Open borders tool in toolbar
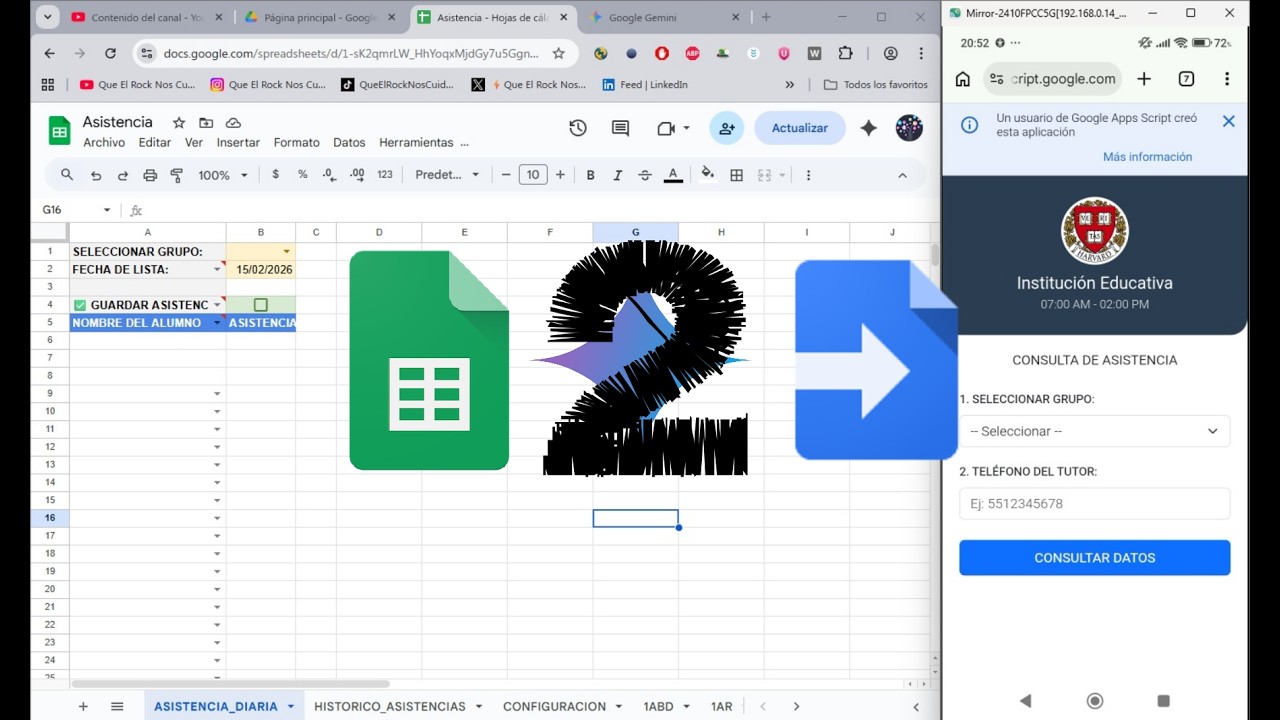This screenshot has width=1280, height=720. 737,175
